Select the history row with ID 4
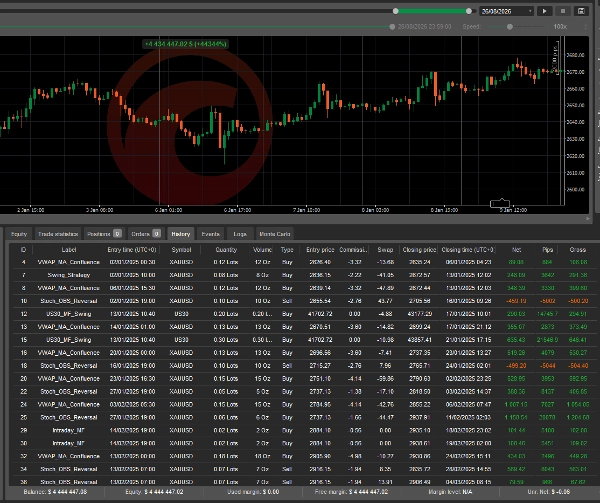The image size is (600, 503). click(x=305, y=262)
